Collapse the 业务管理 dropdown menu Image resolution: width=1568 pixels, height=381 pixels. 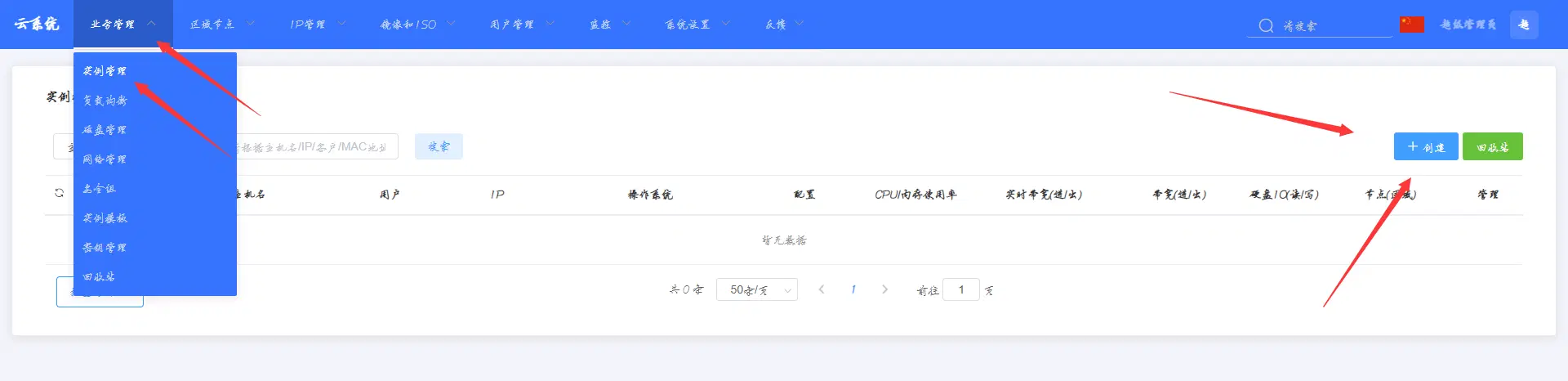click(122, 25)
